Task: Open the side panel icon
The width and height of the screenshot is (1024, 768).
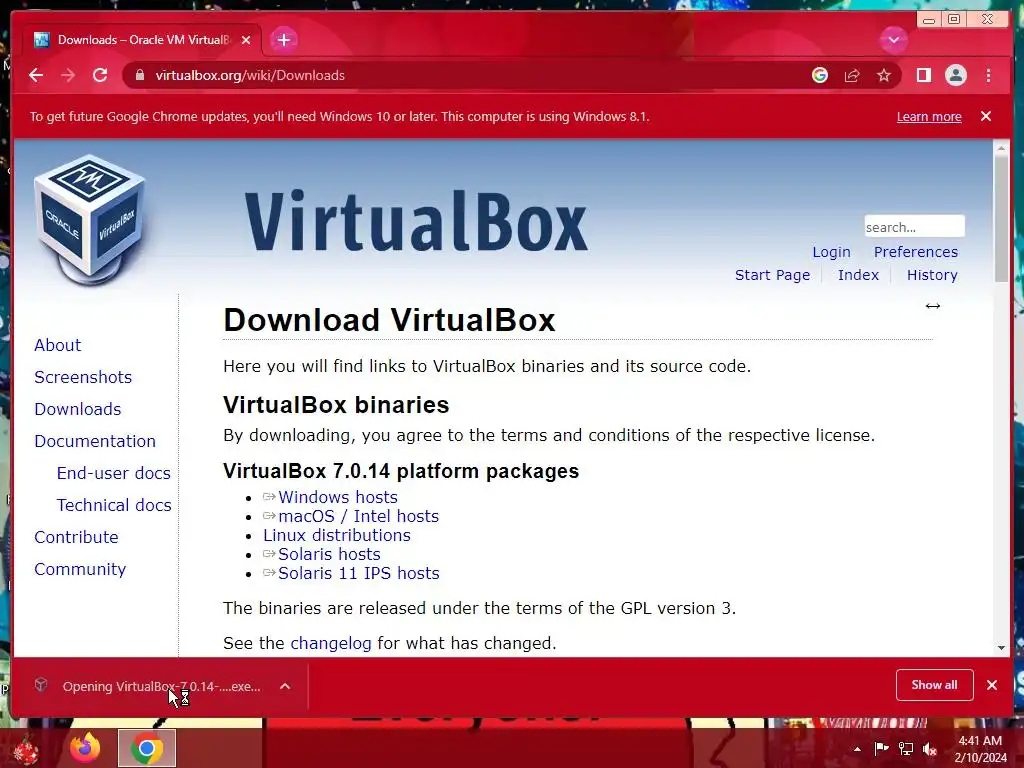Action: 923,75
